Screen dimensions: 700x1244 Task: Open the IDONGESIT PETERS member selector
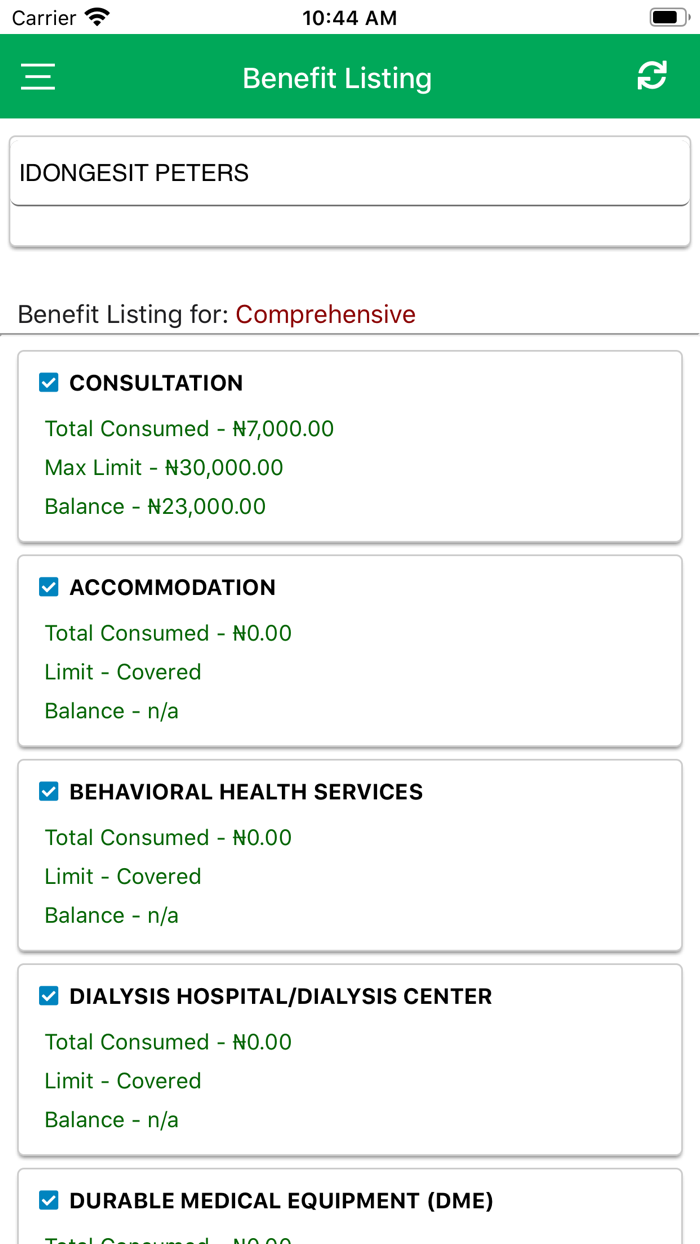coord(350,171)
